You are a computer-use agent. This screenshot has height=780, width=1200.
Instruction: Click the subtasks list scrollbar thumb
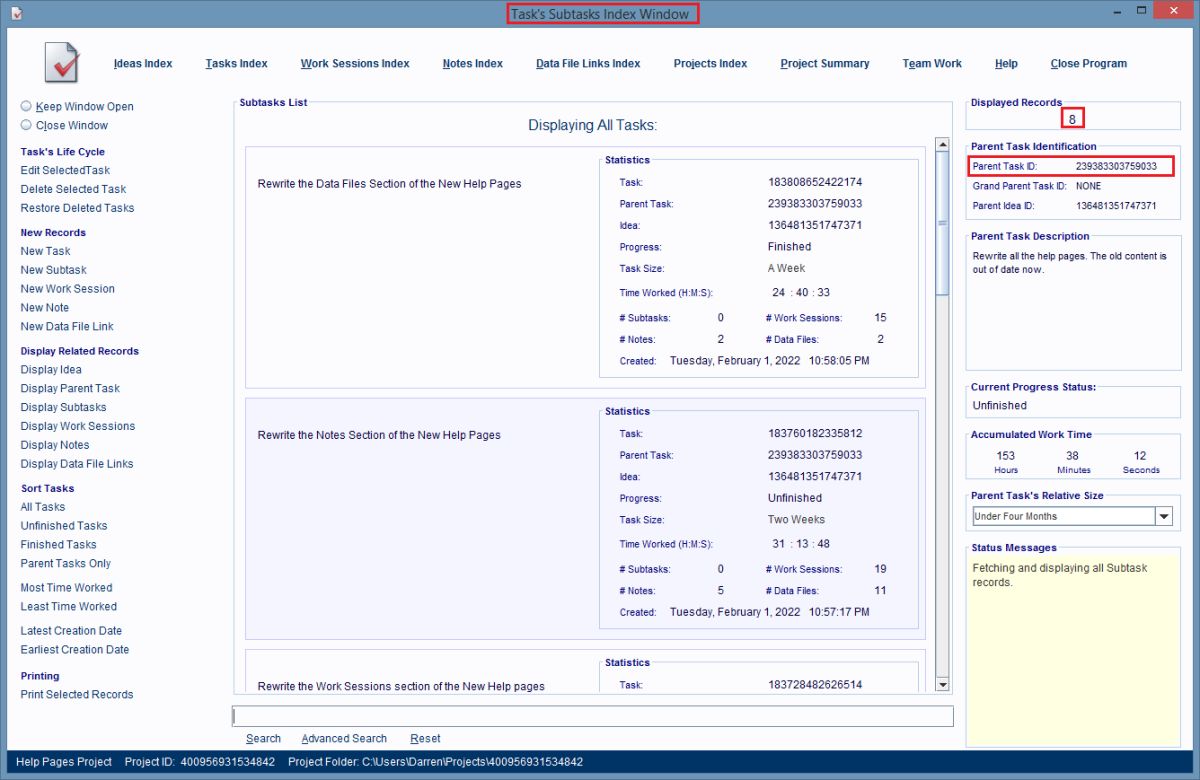pyautogui.click(x=942, y=224)
